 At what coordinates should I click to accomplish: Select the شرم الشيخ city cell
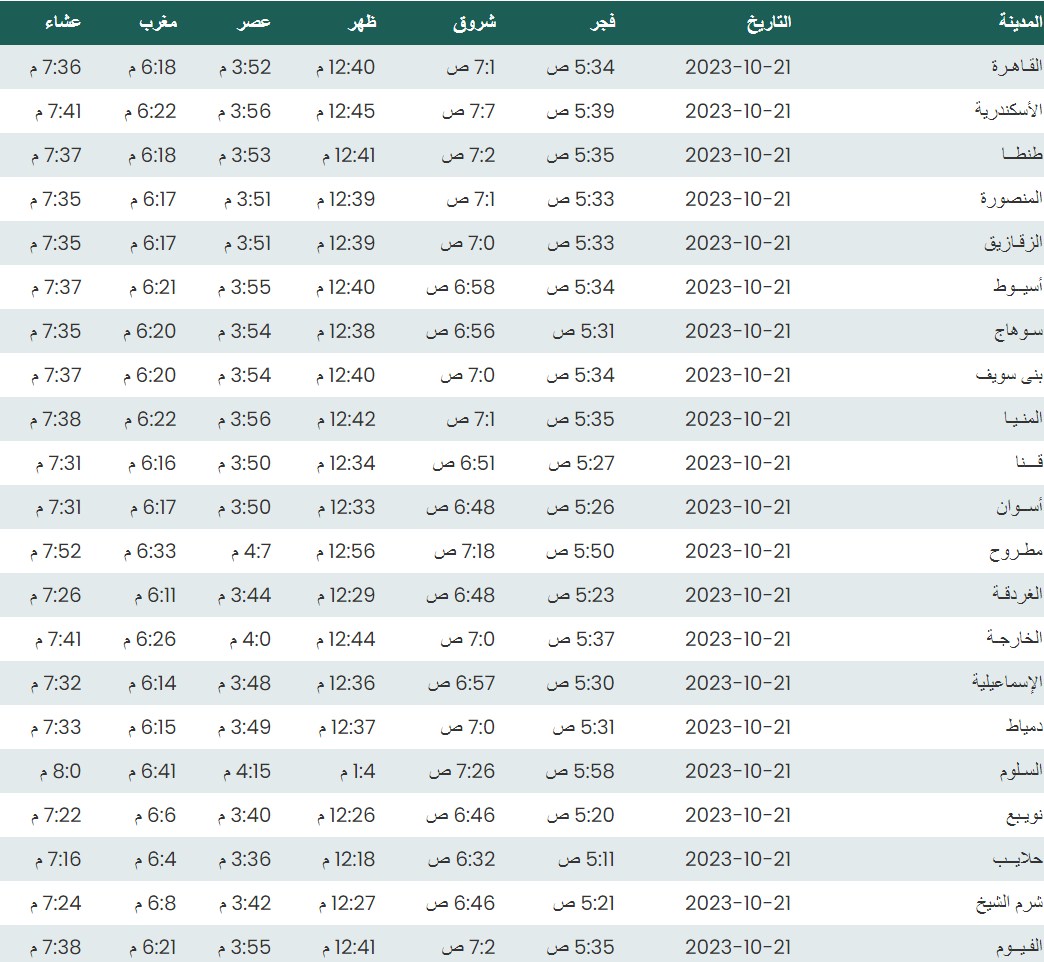pos(1008,903)
